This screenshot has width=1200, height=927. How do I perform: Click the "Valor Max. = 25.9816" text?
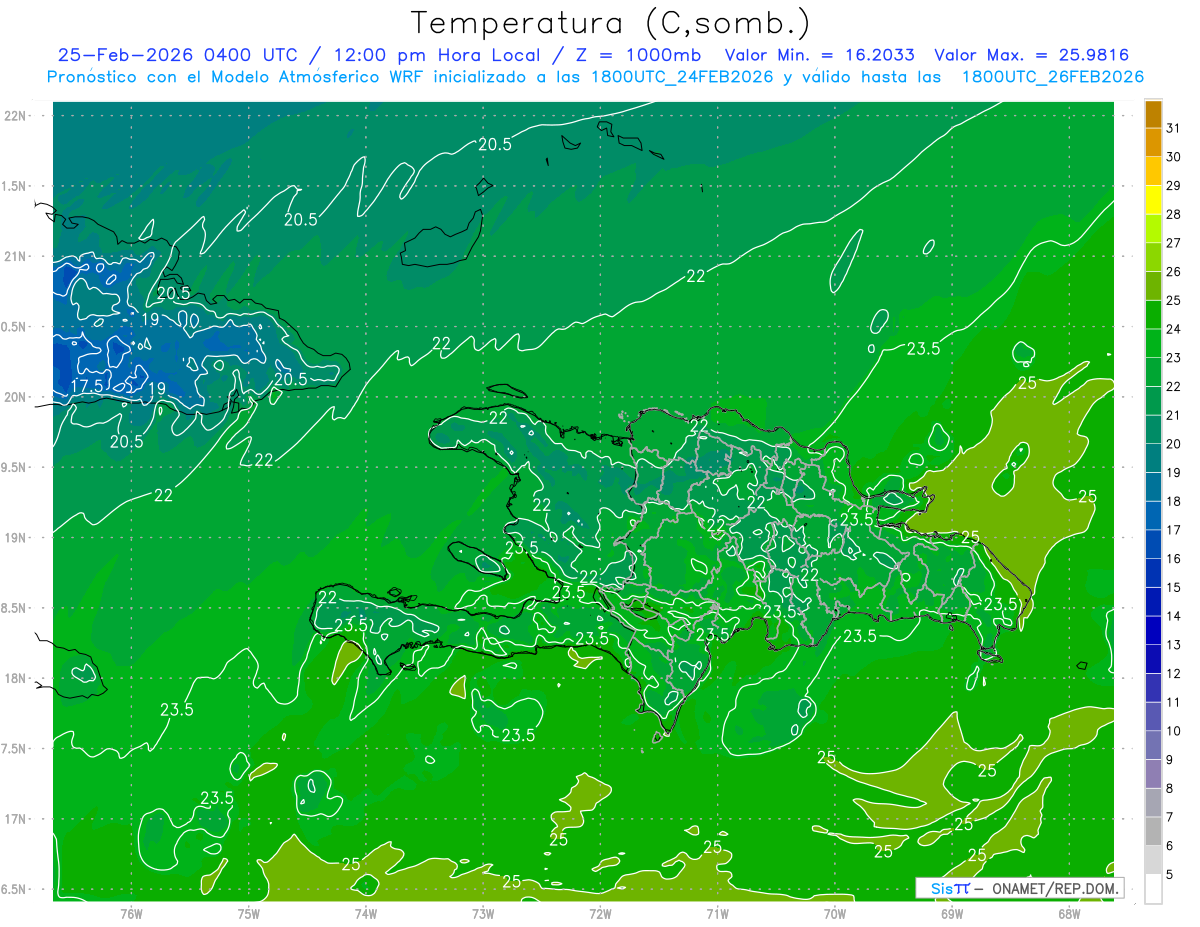coord(1032,55)
